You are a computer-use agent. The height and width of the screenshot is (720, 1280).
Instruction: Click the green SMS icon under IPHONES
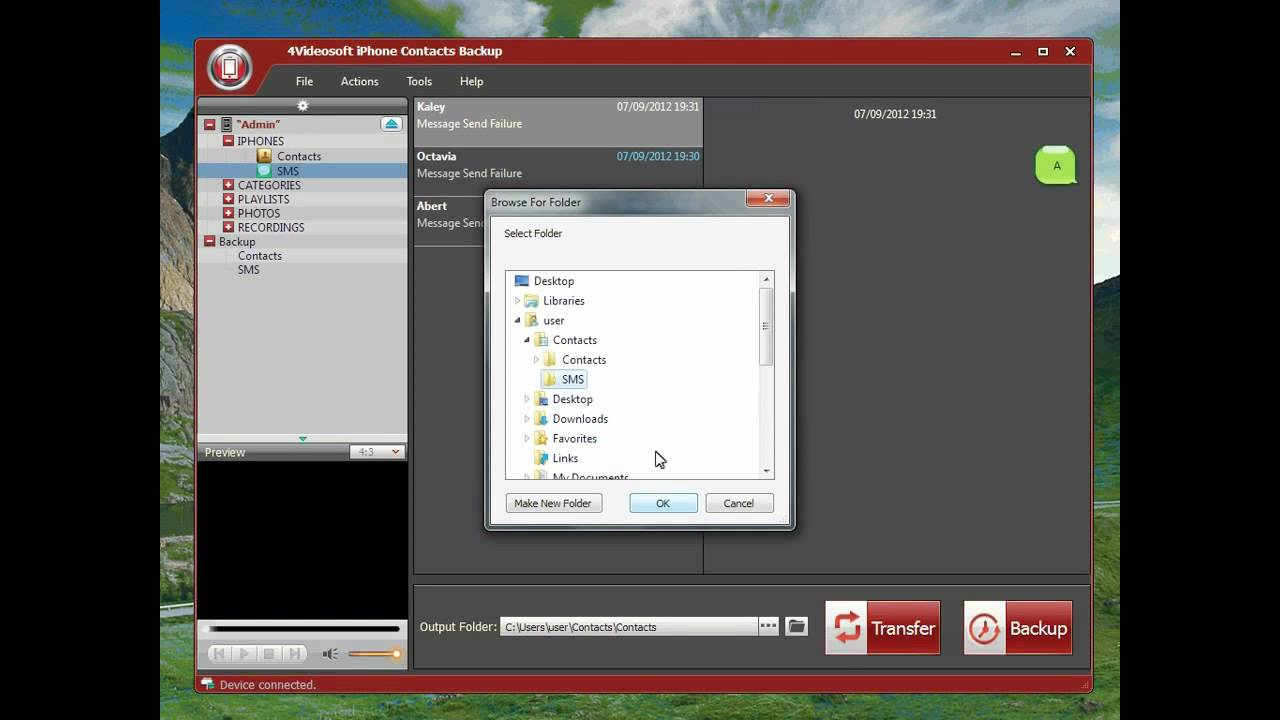(x=264, y=171)
